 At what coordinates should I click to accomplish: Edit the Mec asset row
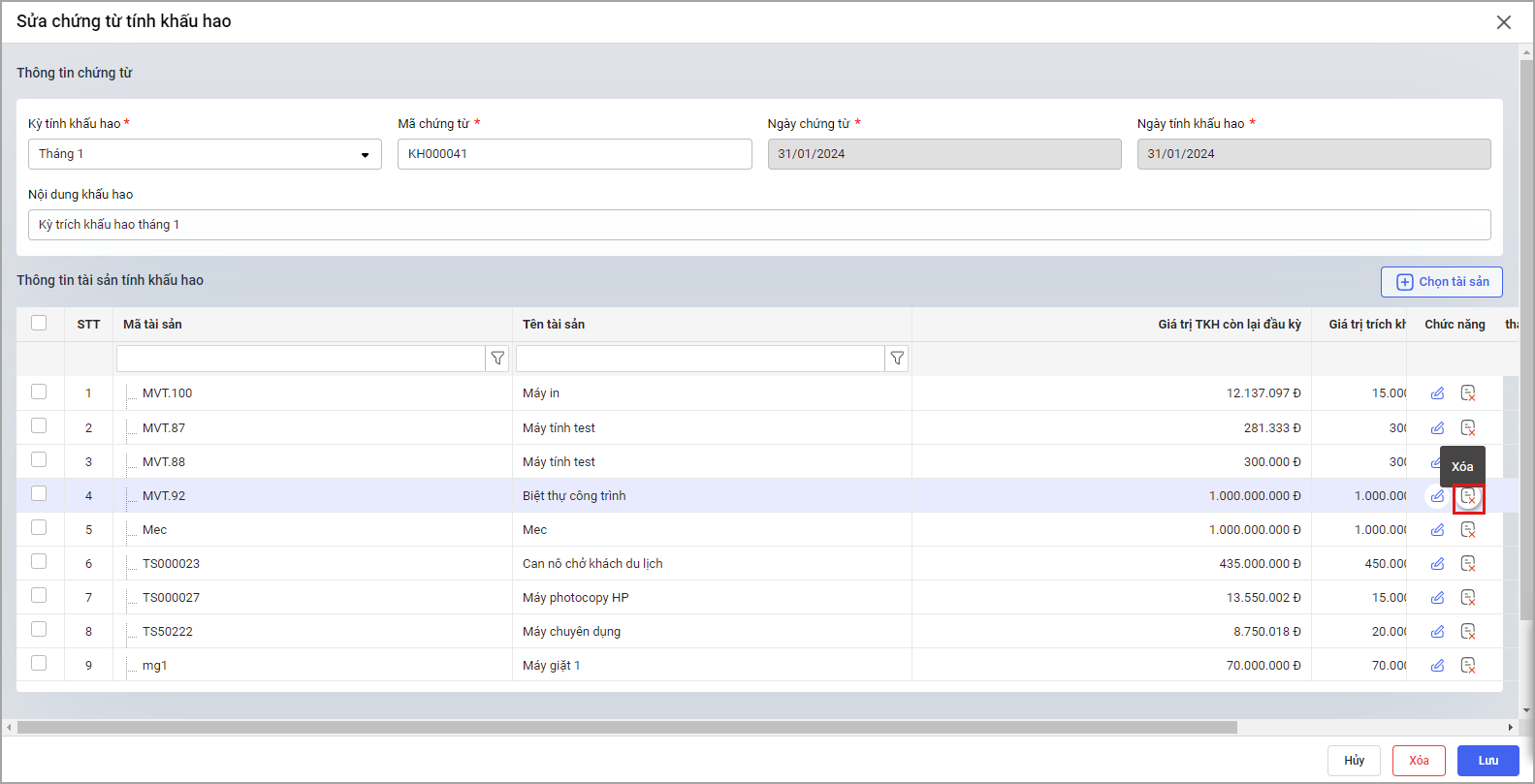1437,530
